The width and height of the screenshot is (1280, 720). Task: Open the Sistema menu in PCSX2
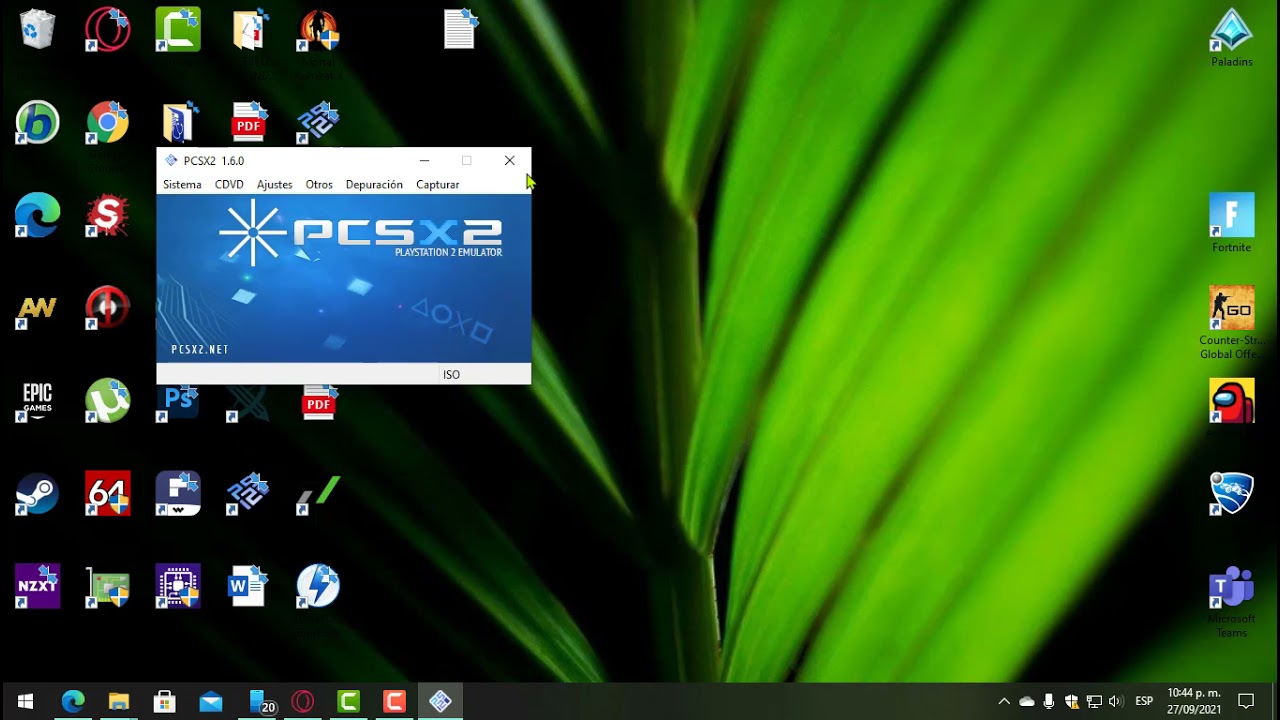182,185
